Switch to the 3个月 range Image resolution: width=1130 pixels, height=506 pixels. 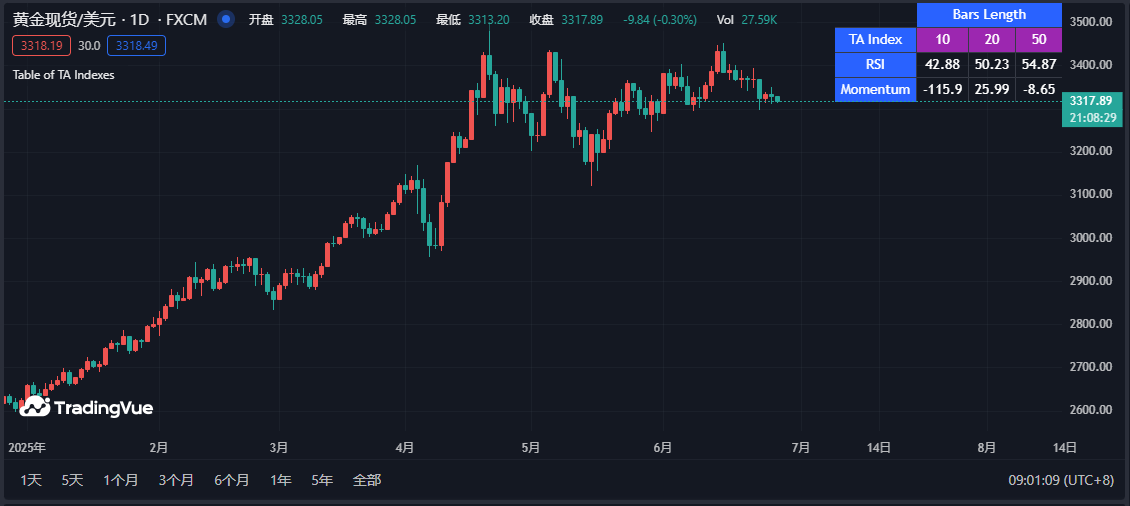[176, 480]
